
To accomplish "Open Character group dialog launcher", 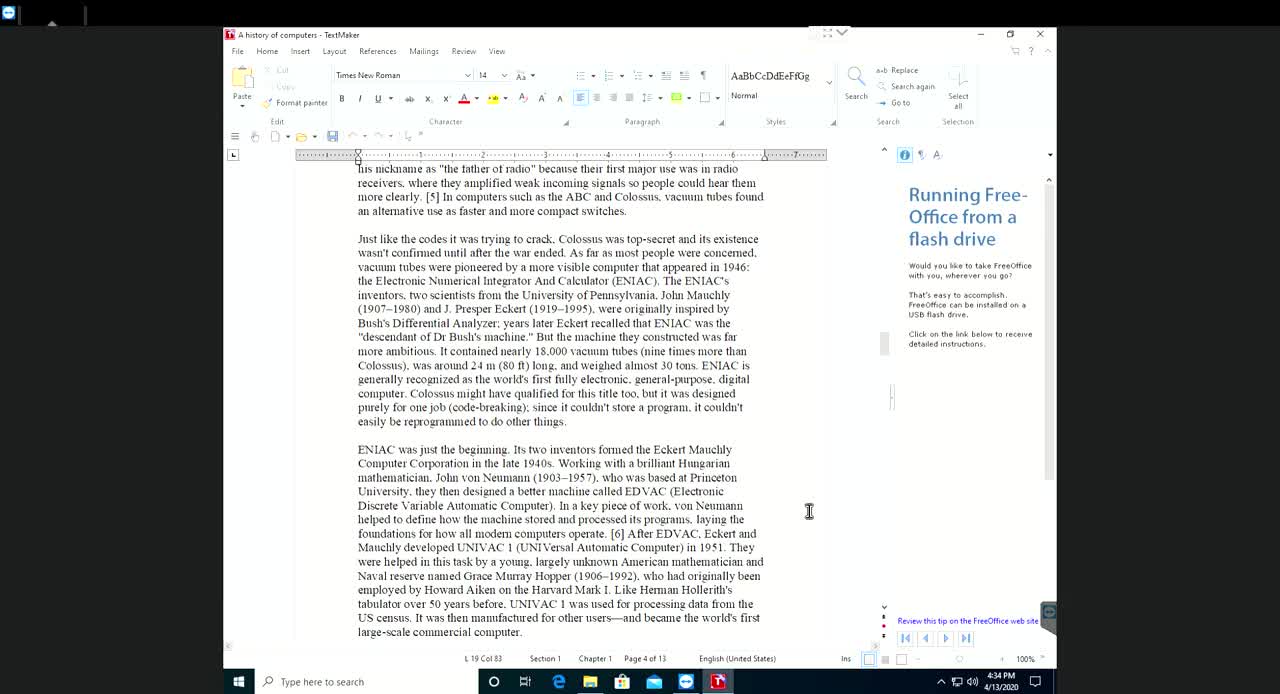I will click(x=565, y=123).
